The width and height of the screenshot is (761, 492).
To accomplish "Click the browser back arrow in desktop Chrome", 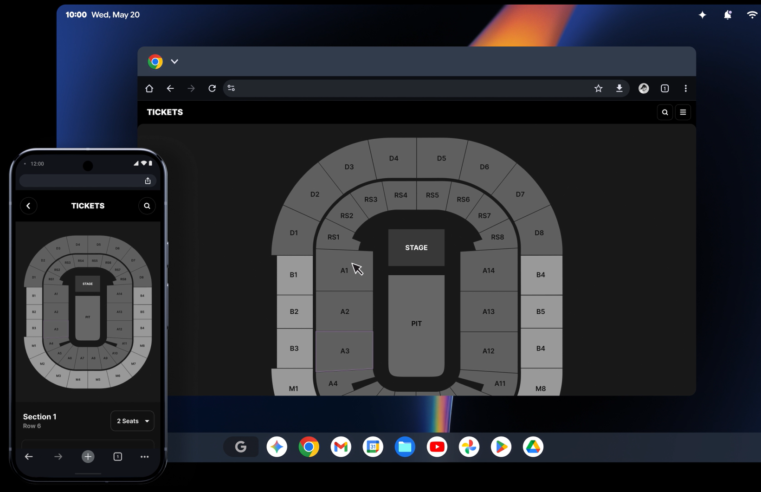I will point(170,88).
